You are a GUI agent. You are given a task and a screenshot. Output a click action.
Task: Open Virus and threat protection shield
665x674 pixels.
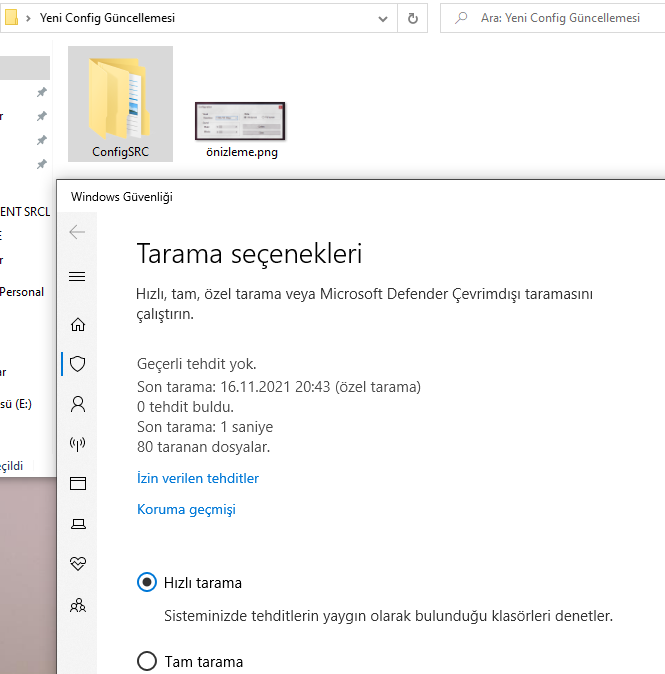[78, 364]
